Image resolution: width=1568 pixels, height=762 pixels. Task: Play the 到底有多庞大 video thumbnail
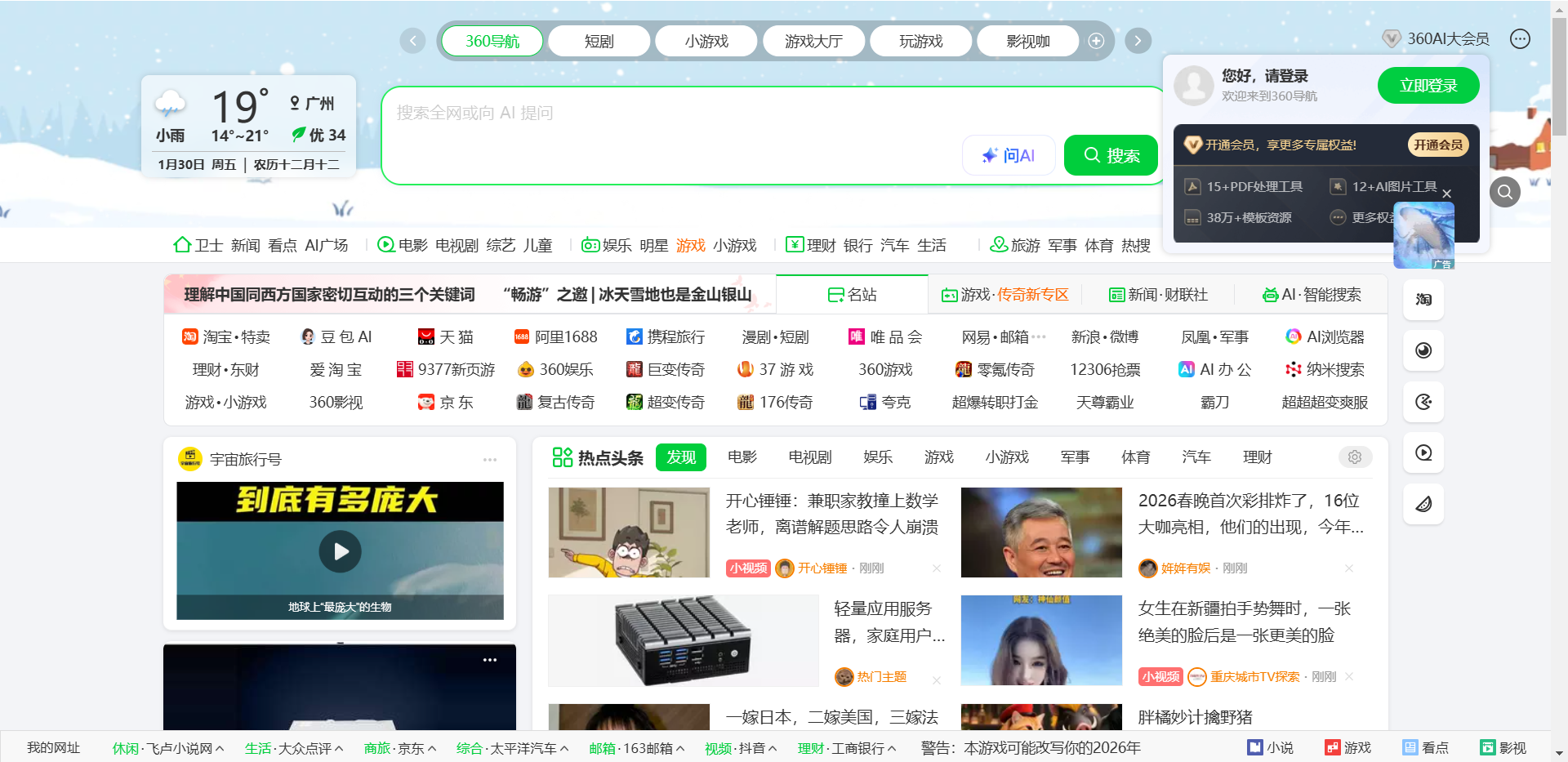point(340,551)
